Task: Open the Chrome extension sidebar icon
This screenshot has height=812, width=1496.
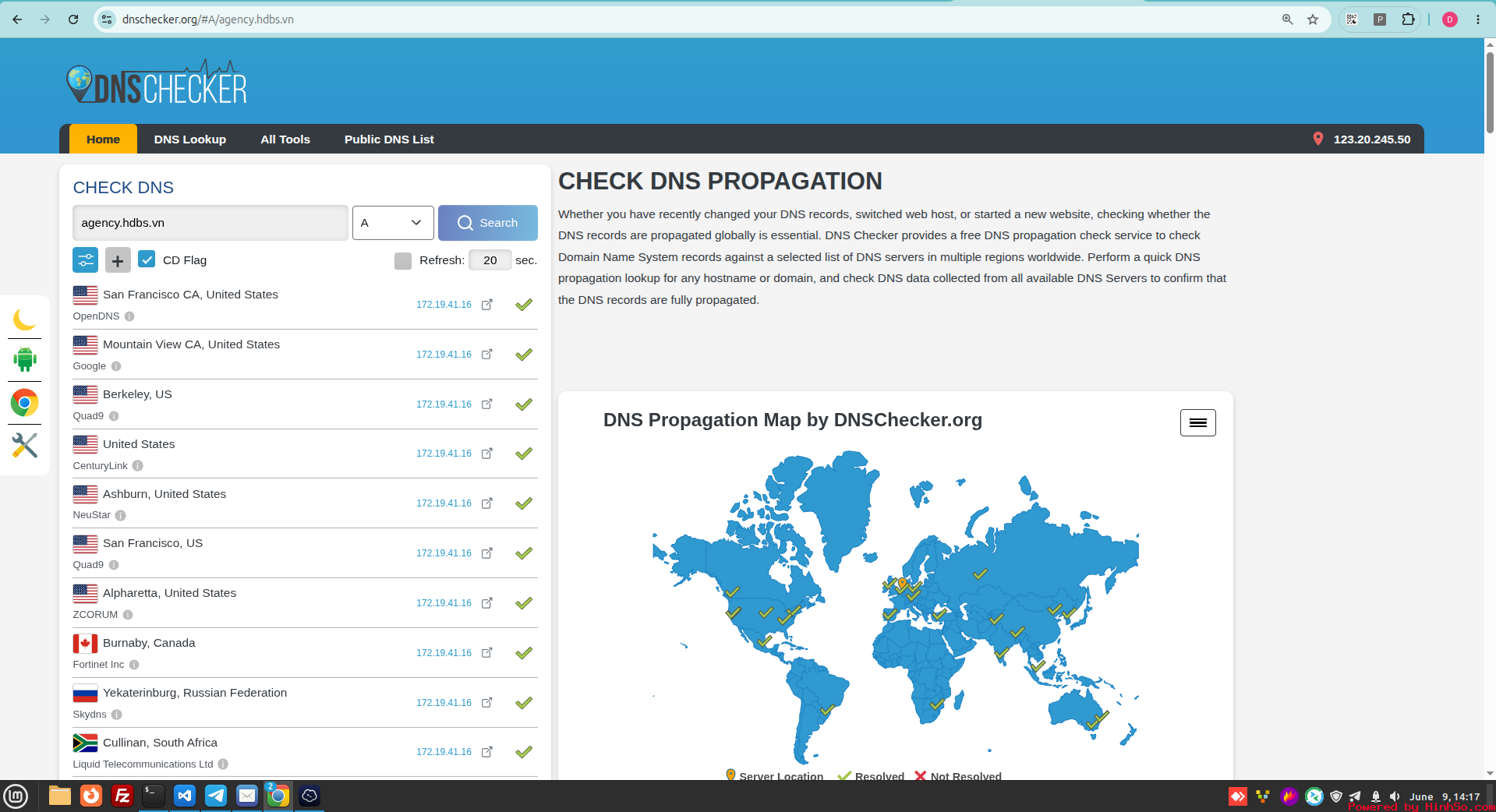Action: (x=25, y=403)
